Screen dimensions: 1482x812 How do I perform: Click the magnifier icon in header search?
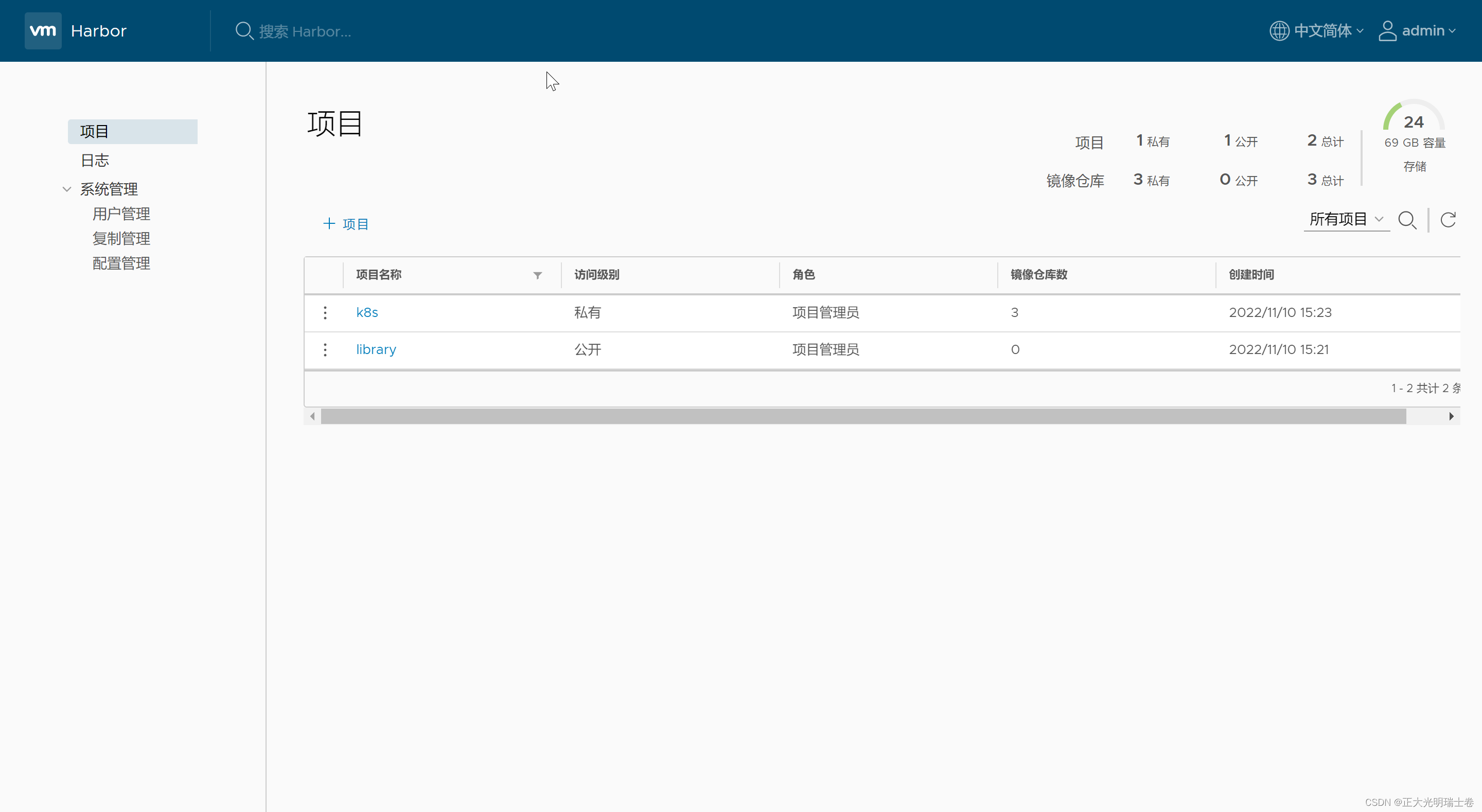(244, 30)
